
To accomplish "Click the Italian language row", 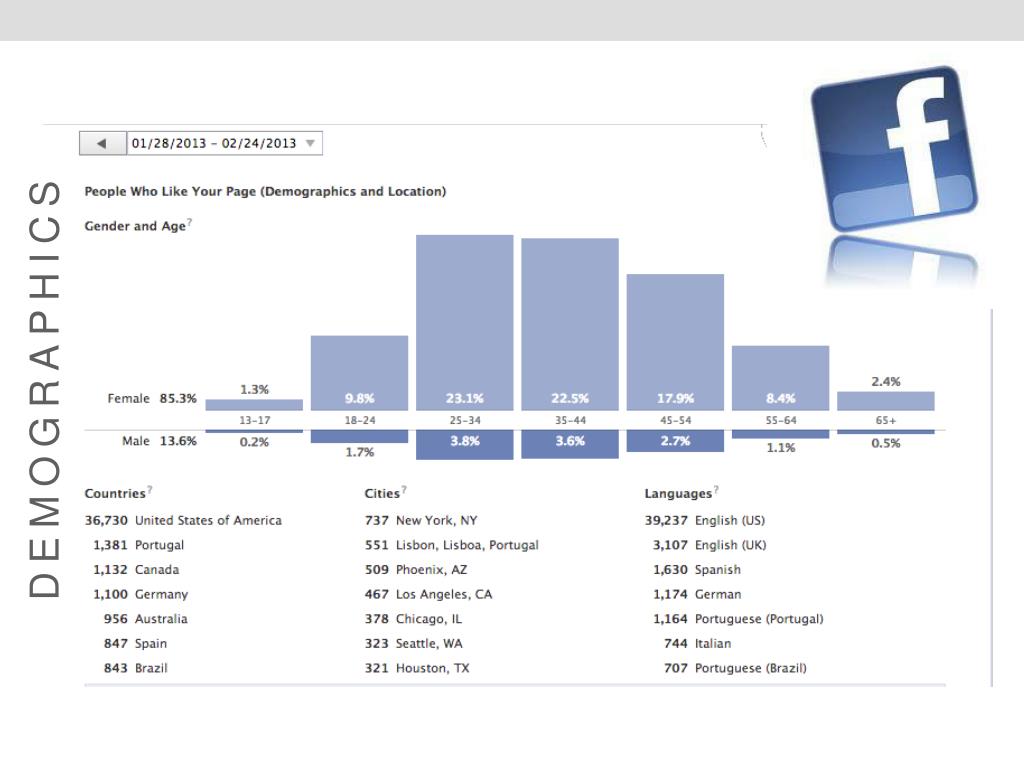I will point(697,644).
